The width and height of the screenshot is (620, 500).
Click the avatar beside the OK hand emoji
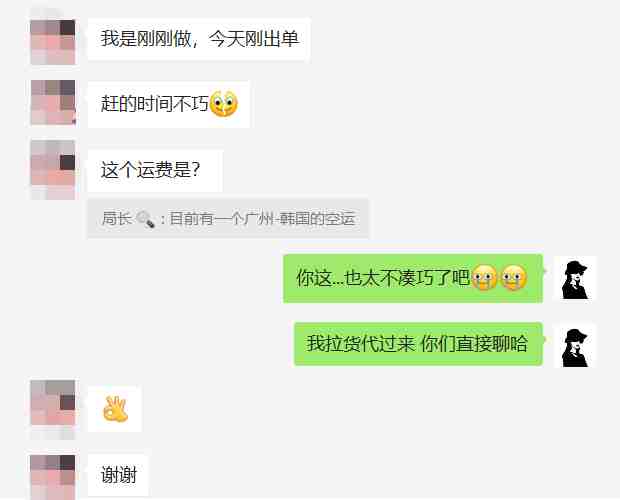[x=53, y=408]
